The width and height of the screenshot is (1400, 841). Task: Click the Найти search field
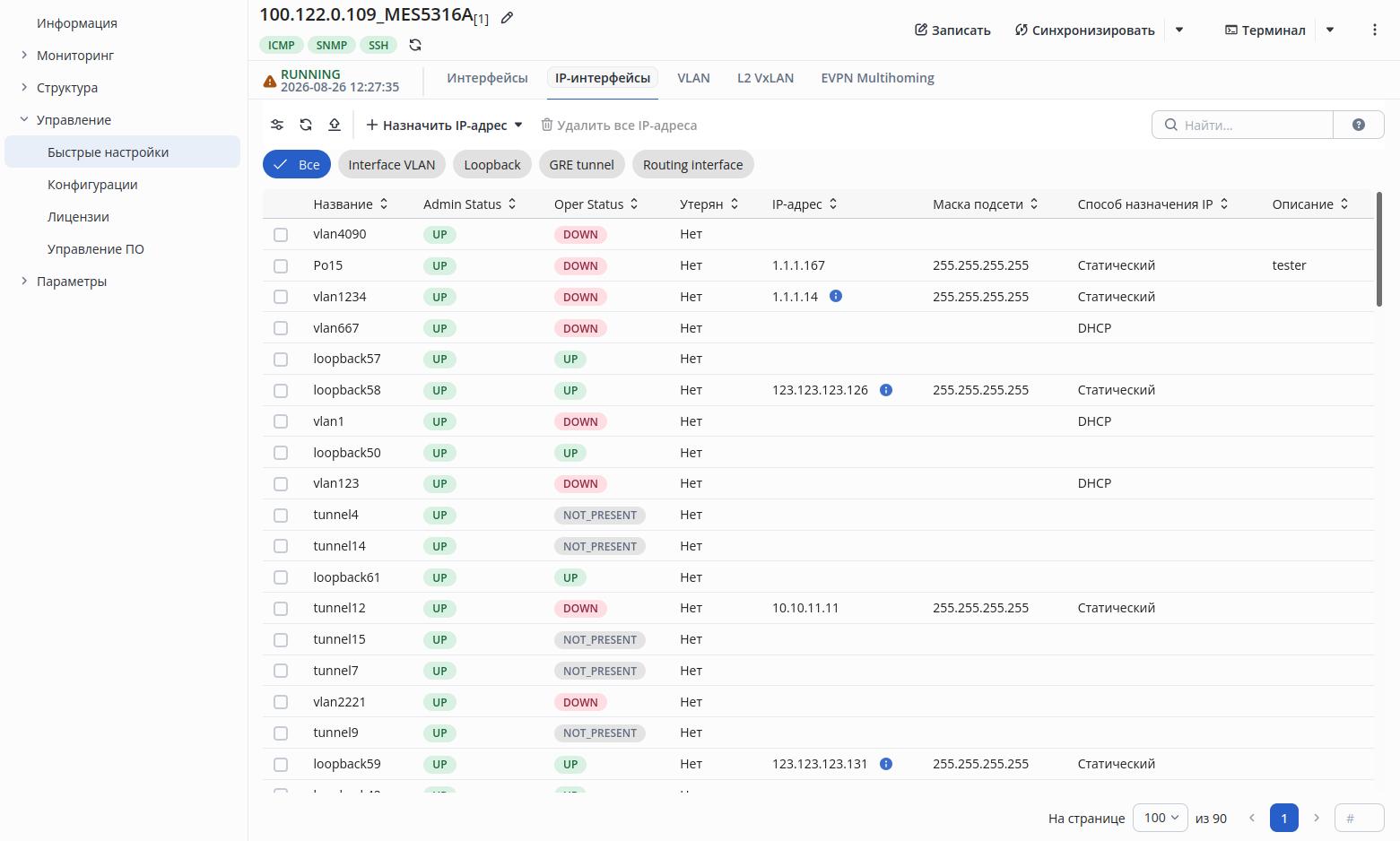1242,125
